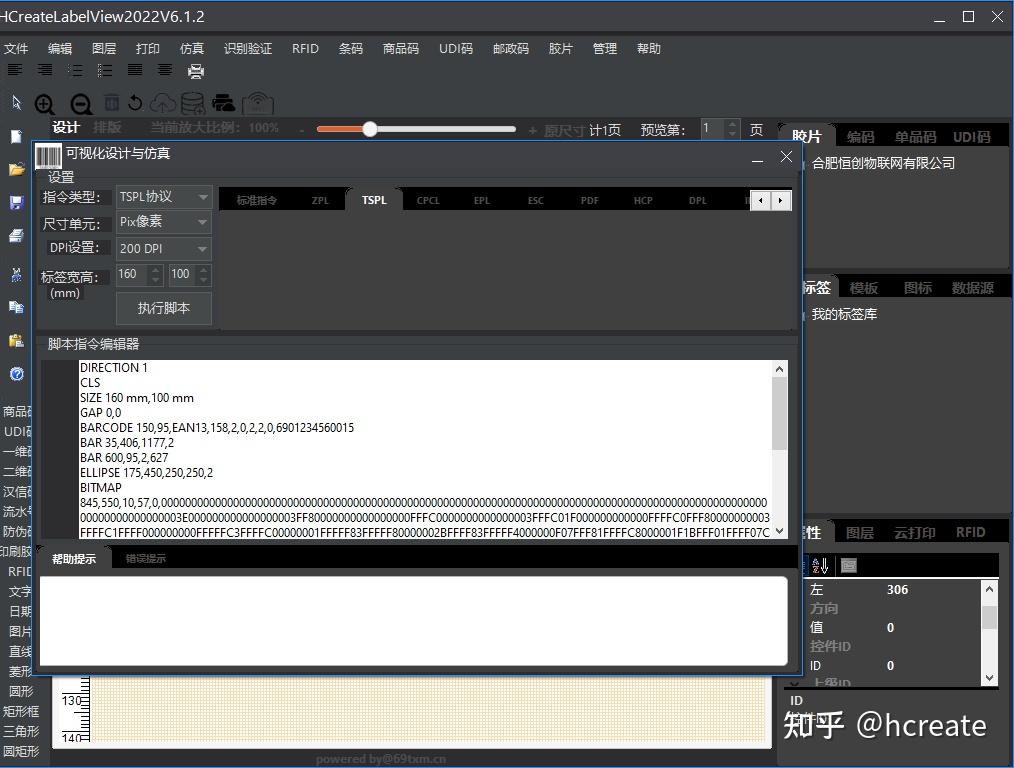Screen dimensions: 1014x768
Task: Click the blue help question mark icon
Action: pos(17,374)
